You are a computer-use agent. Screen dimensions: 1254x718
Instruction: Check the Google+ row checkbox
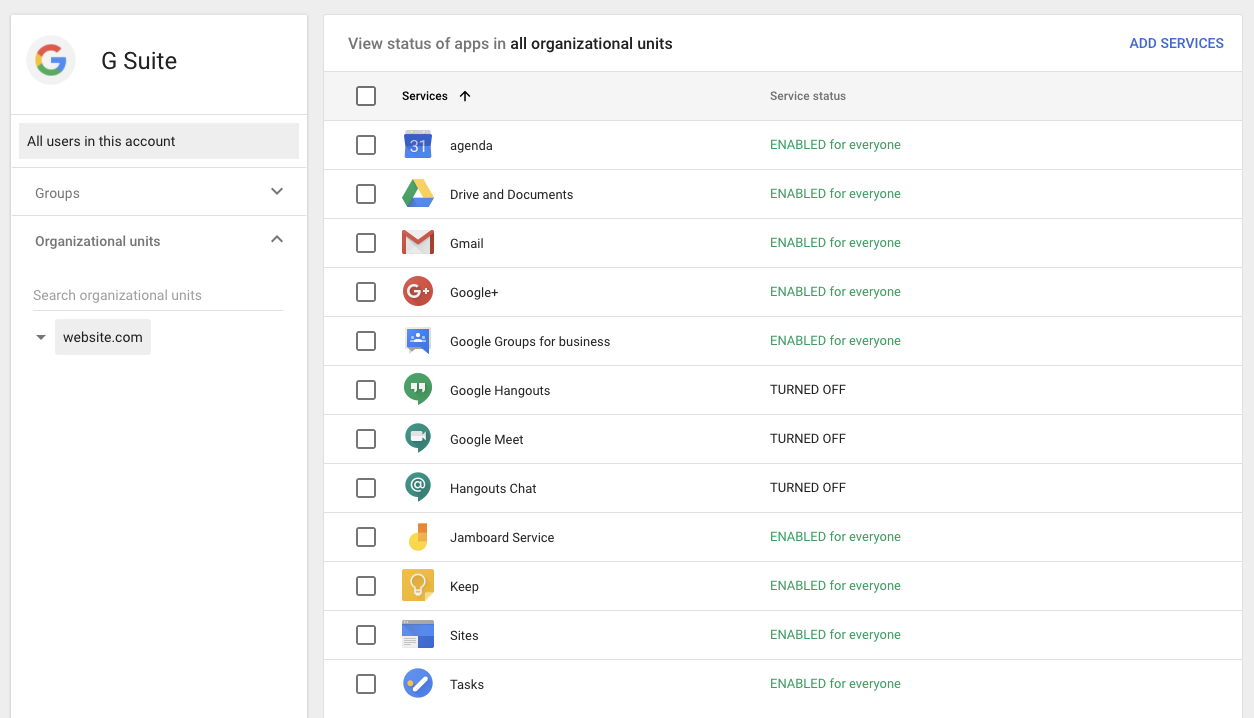(x=366, y=292)
